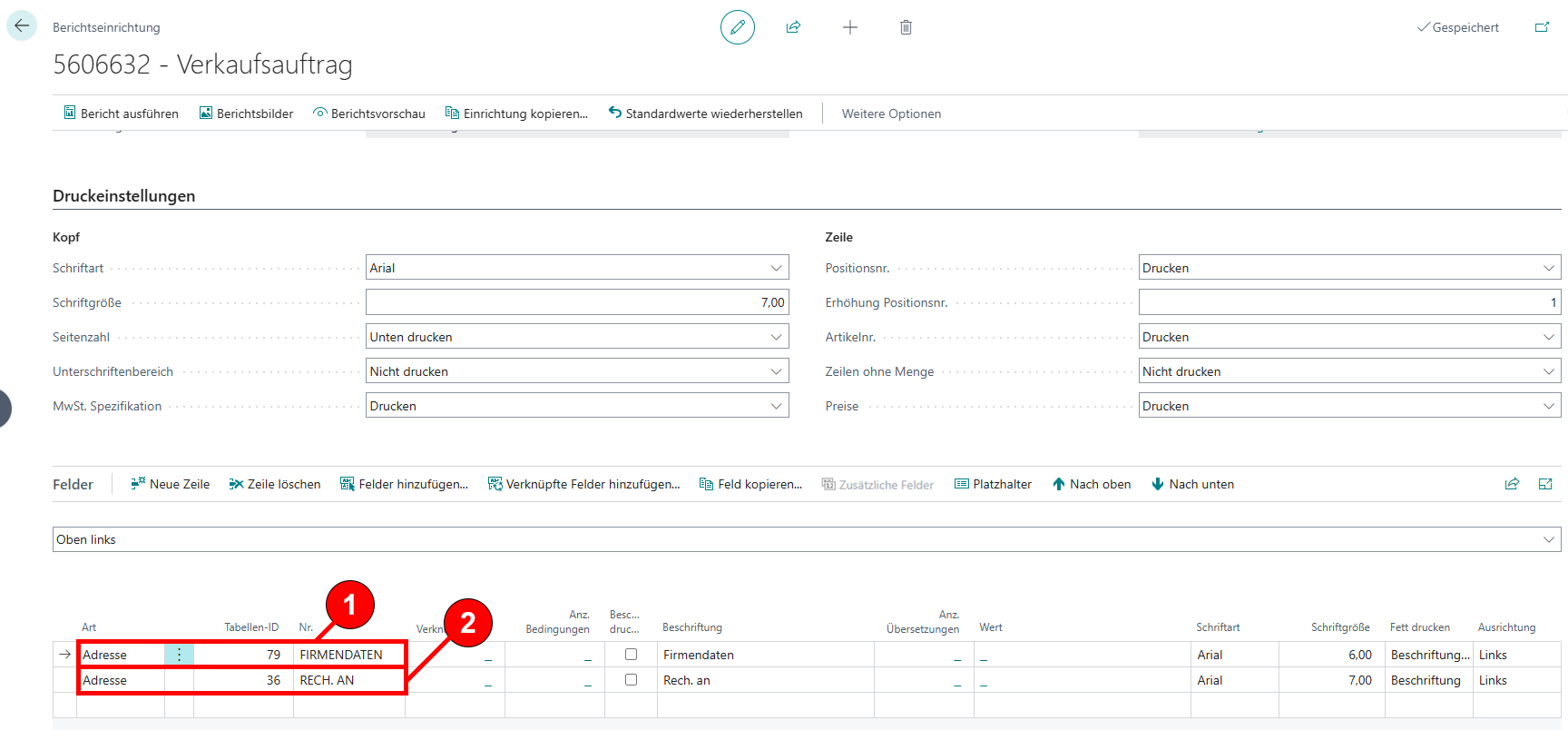Click the plus icon to add new

coord(849,27)
